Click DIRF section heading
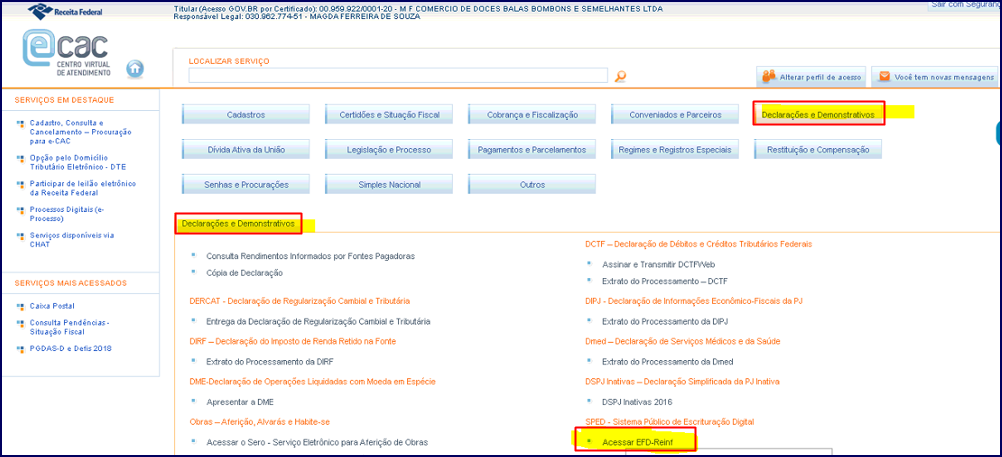This screenshot has height=457, width=1002. click(x=293, y=341)
